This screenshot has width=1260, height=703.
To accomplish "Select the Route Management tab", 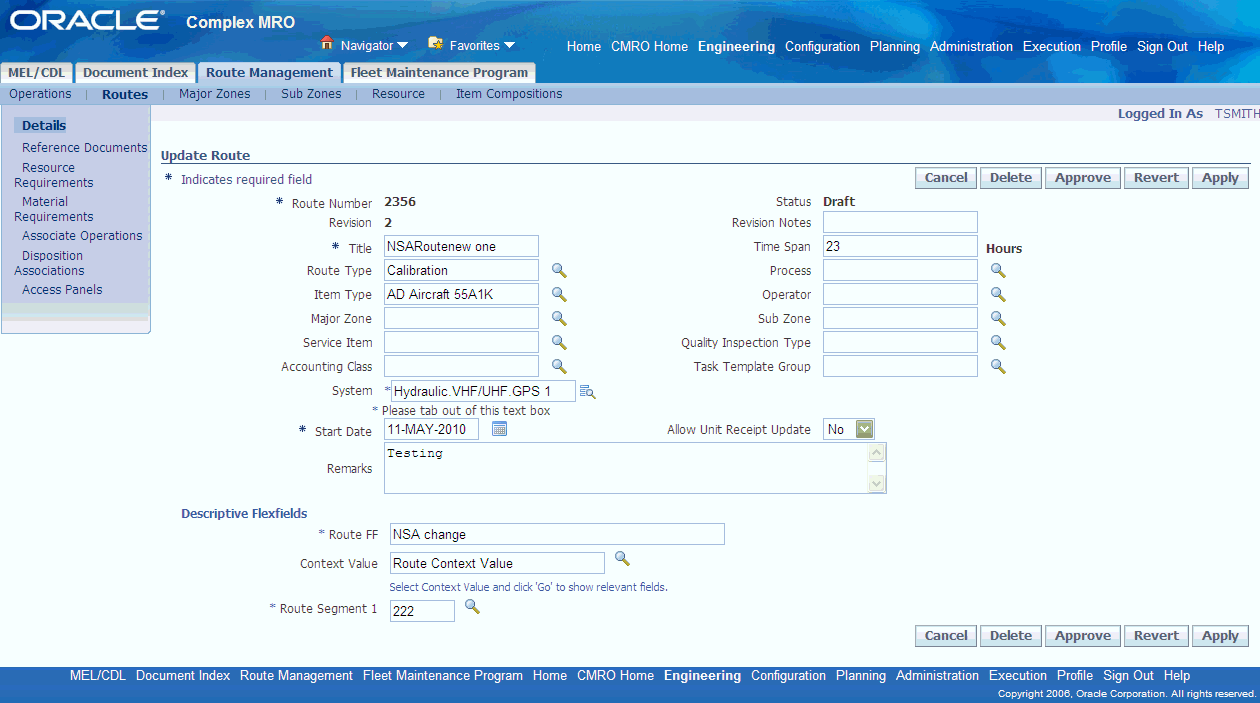I will pyautogui.click(x=269, y=73).
